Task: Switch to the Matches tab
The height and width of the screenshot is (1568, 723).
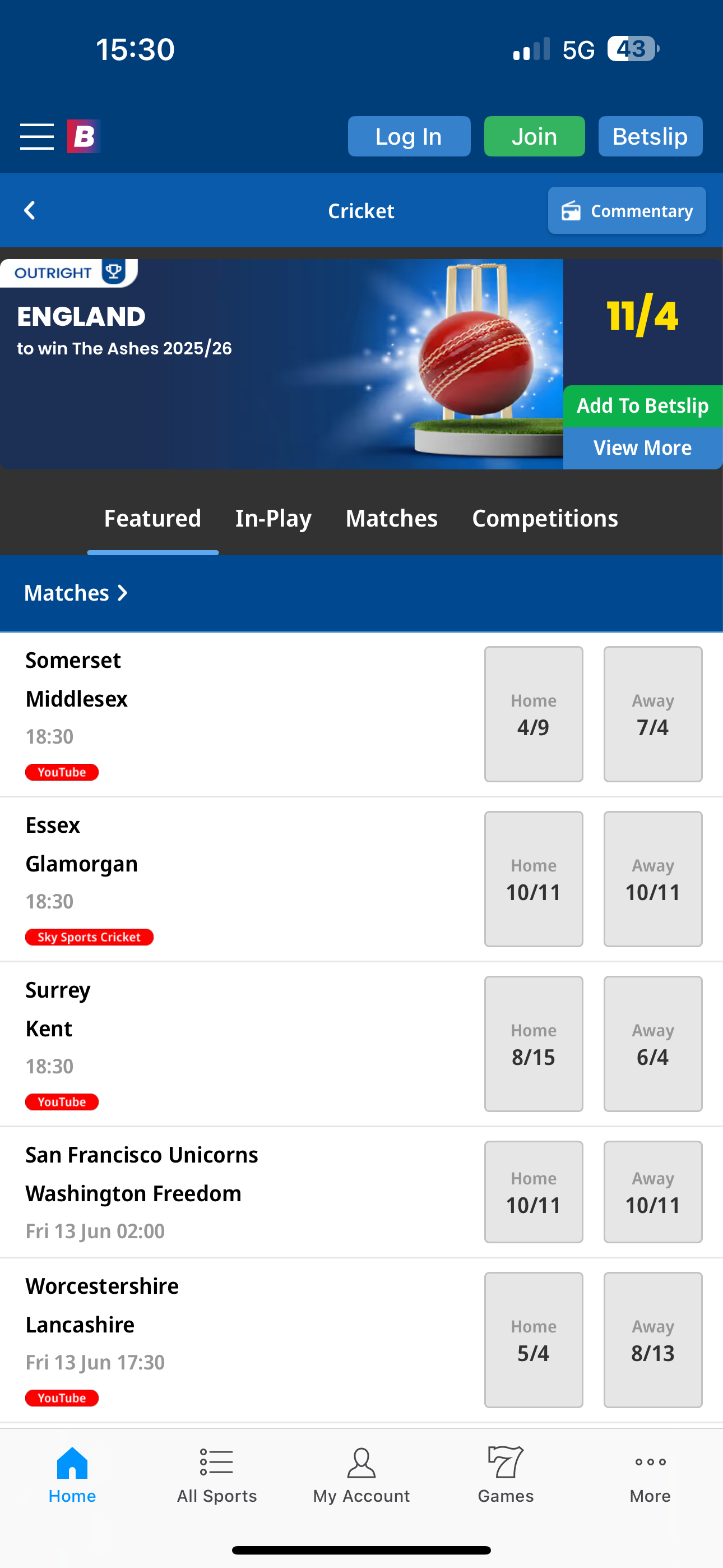Action: [x=391, y=519]
